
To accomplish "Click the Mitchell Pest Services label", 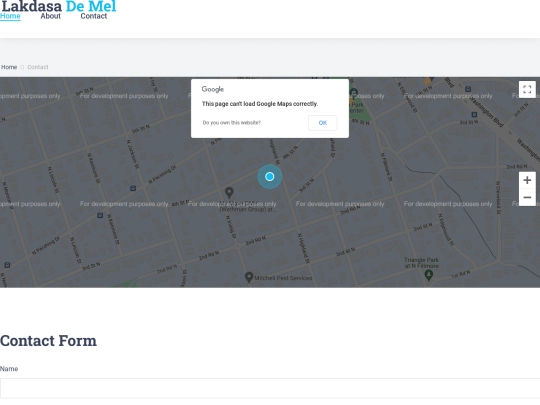I will 283,278.
